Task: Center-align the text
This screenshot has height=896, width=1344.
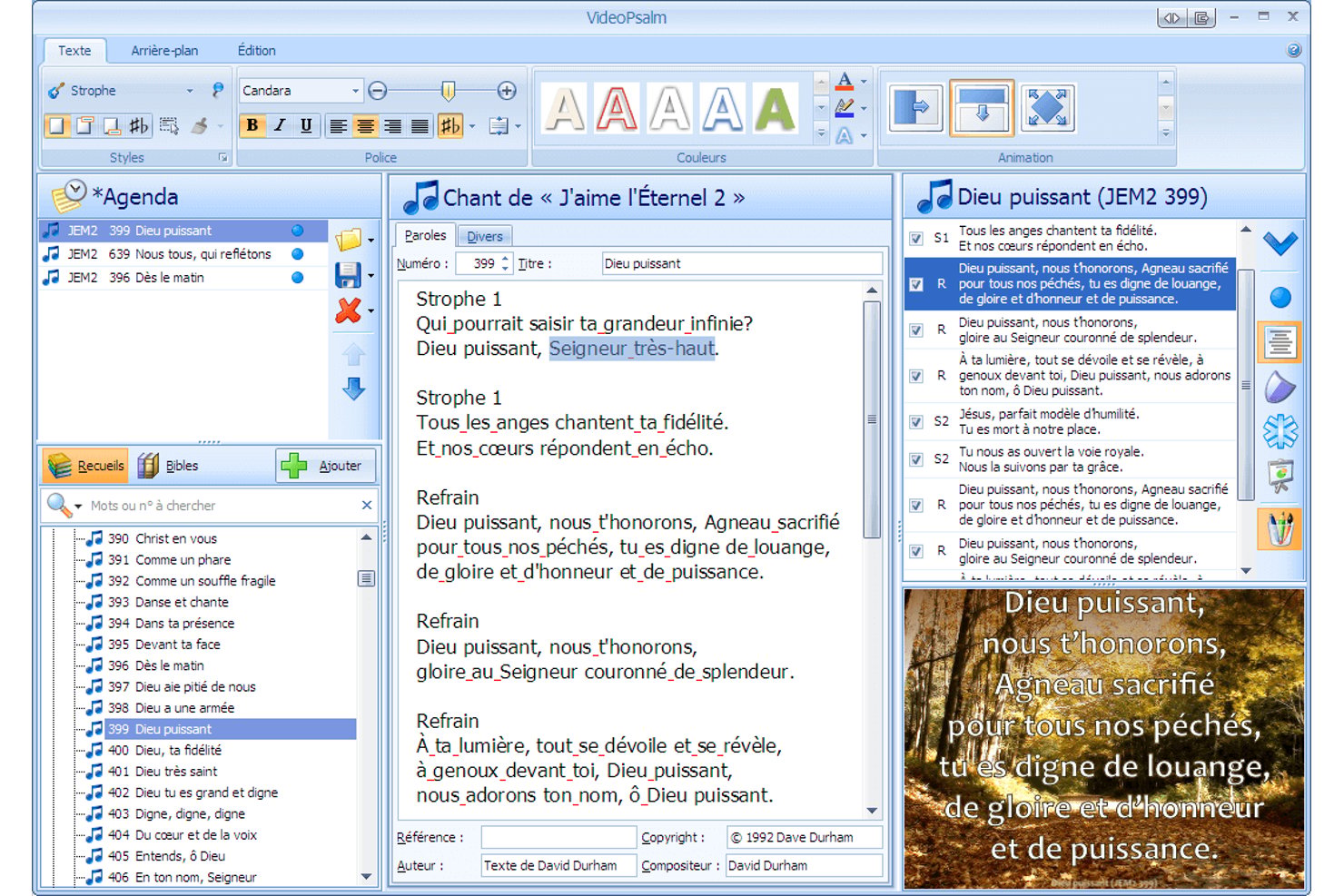Action: pos(365,125)
